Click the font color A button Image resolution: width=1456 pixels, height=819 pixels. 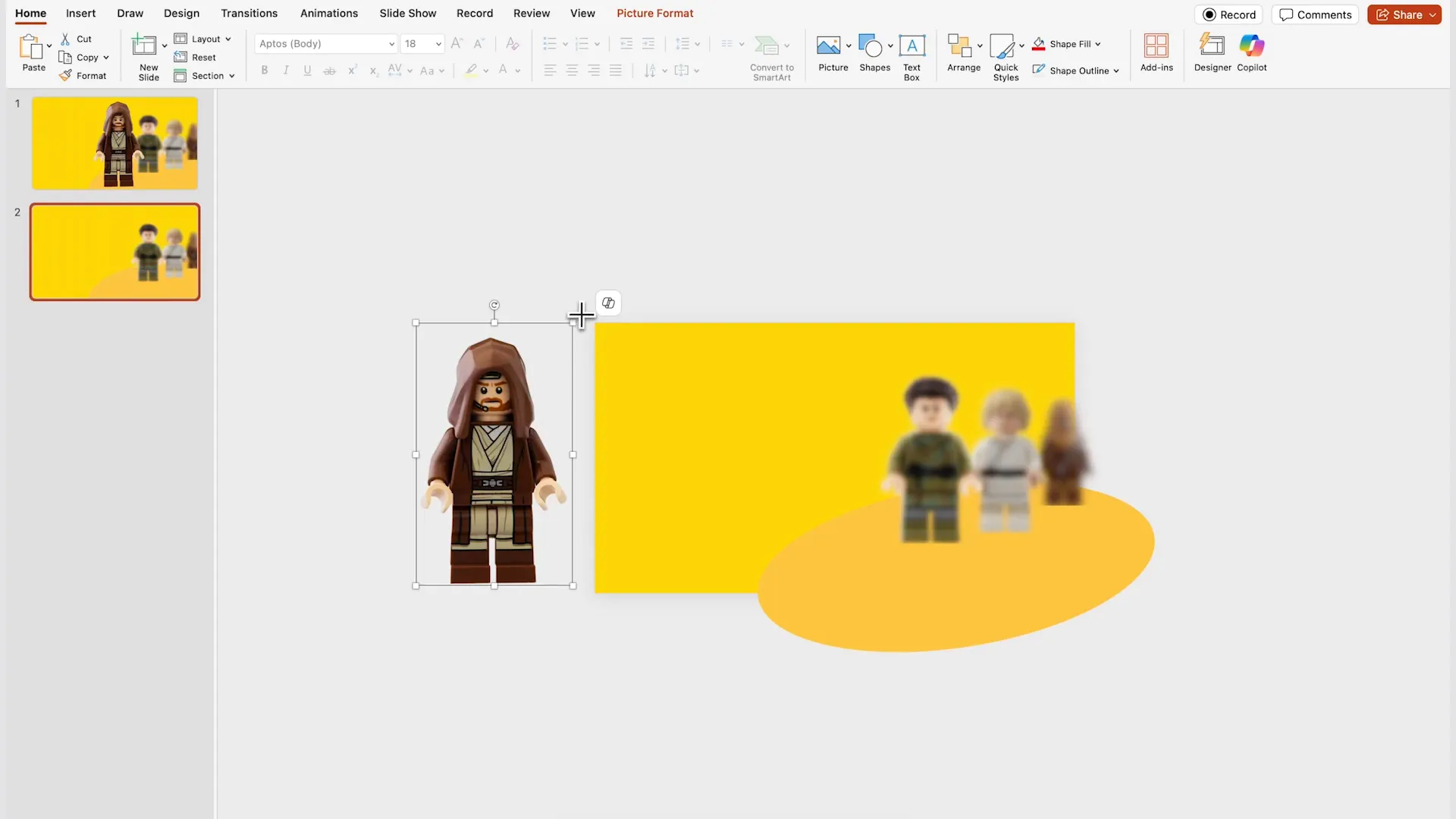[503, 71]
